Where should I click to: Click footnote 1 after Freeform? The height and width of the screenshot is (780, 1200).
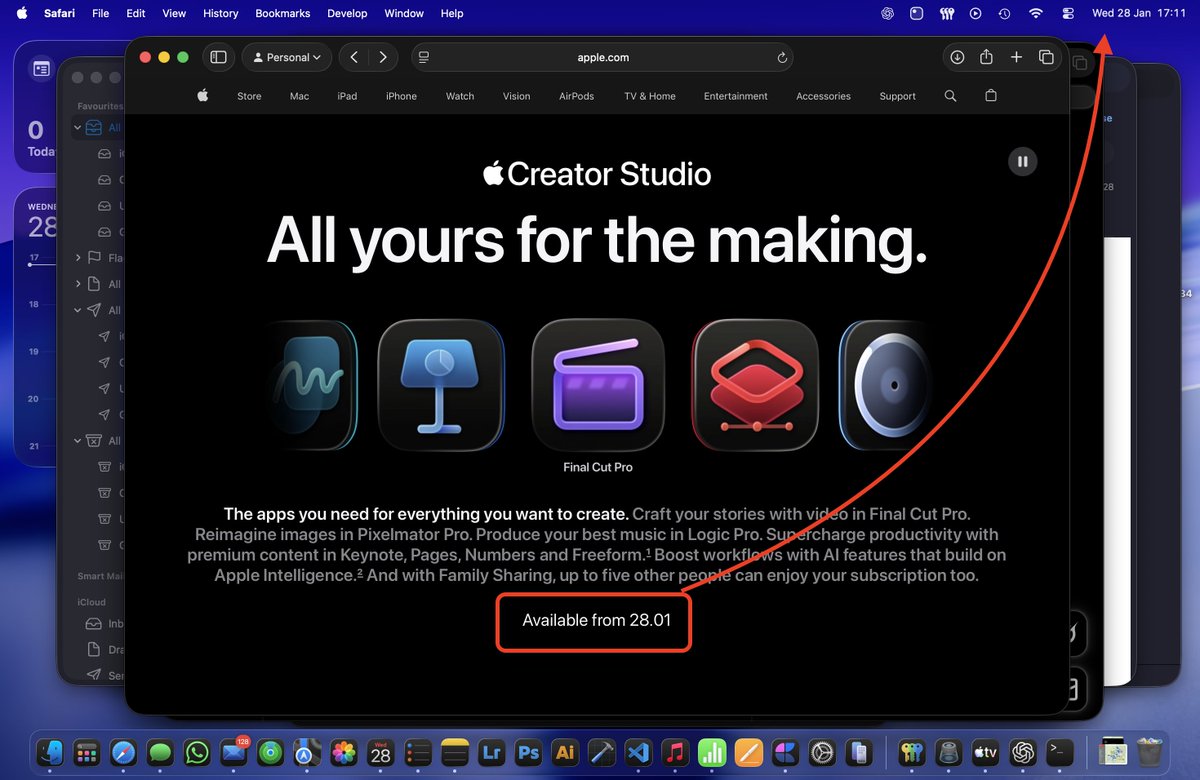[648, 552]
